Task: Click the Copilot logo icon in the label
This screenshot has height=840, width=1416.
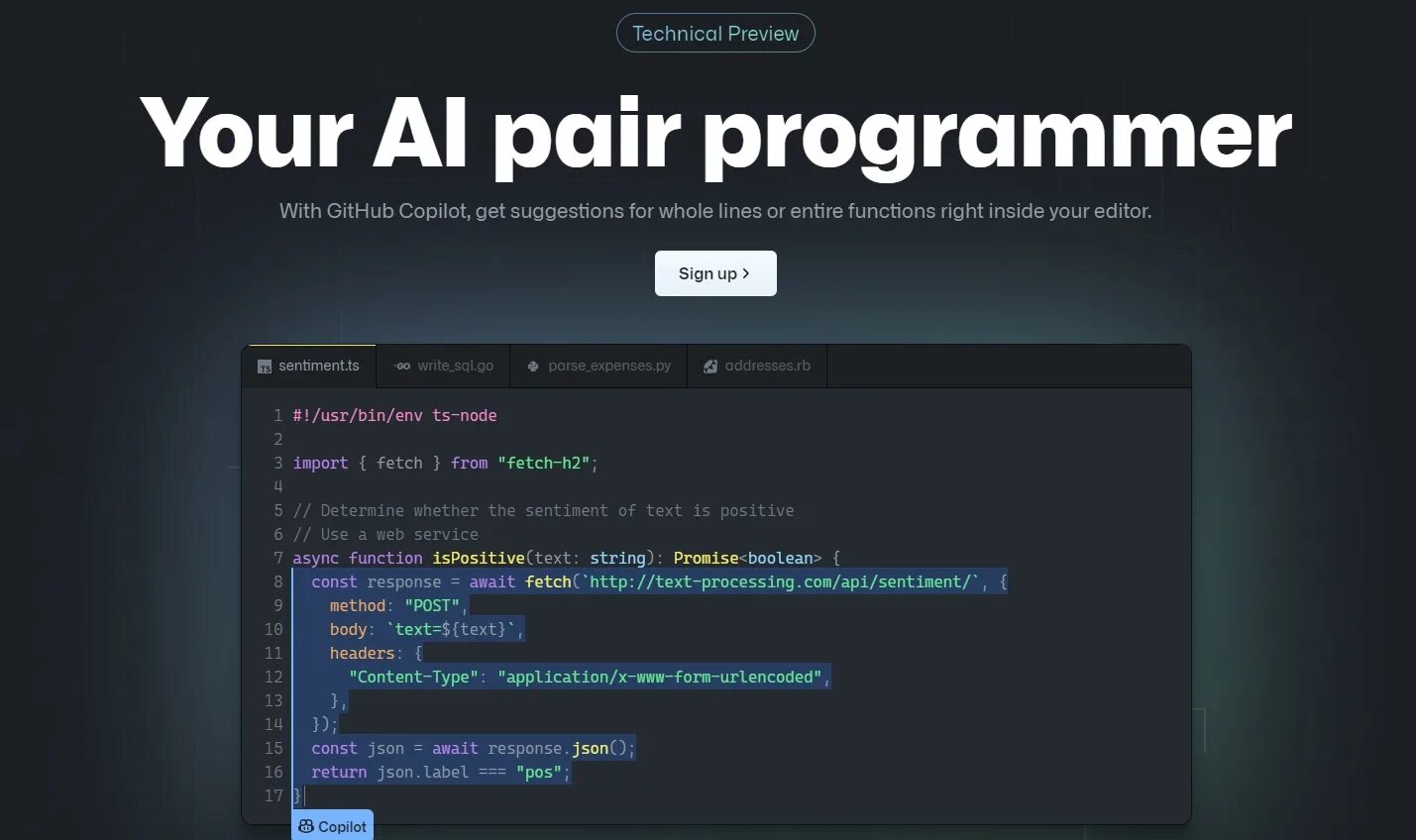Action: (306, 826)
